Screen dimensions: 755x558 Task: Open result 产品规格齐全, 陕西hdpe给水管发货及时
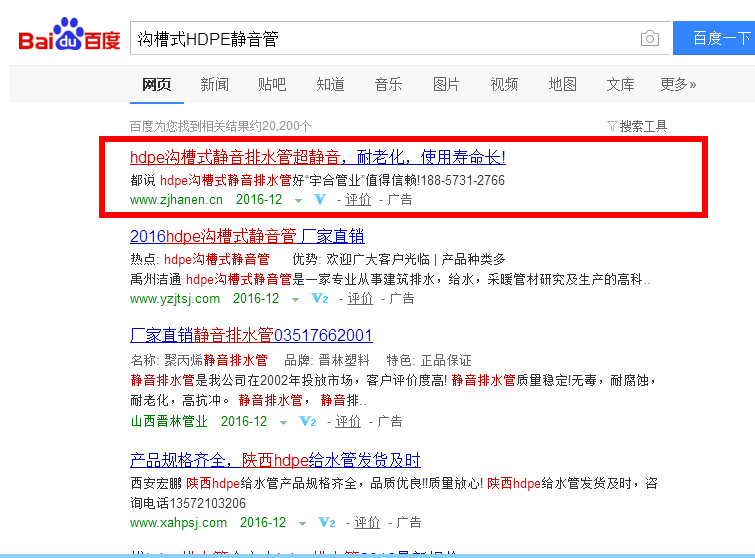point(275,460)
